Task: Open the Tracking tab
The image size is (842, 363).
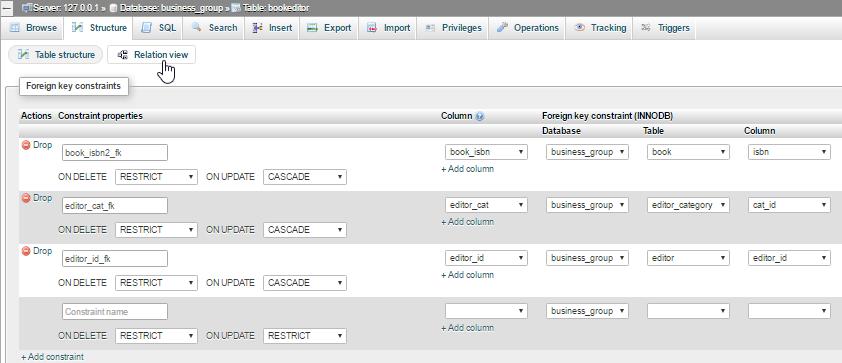Action: 600,28
